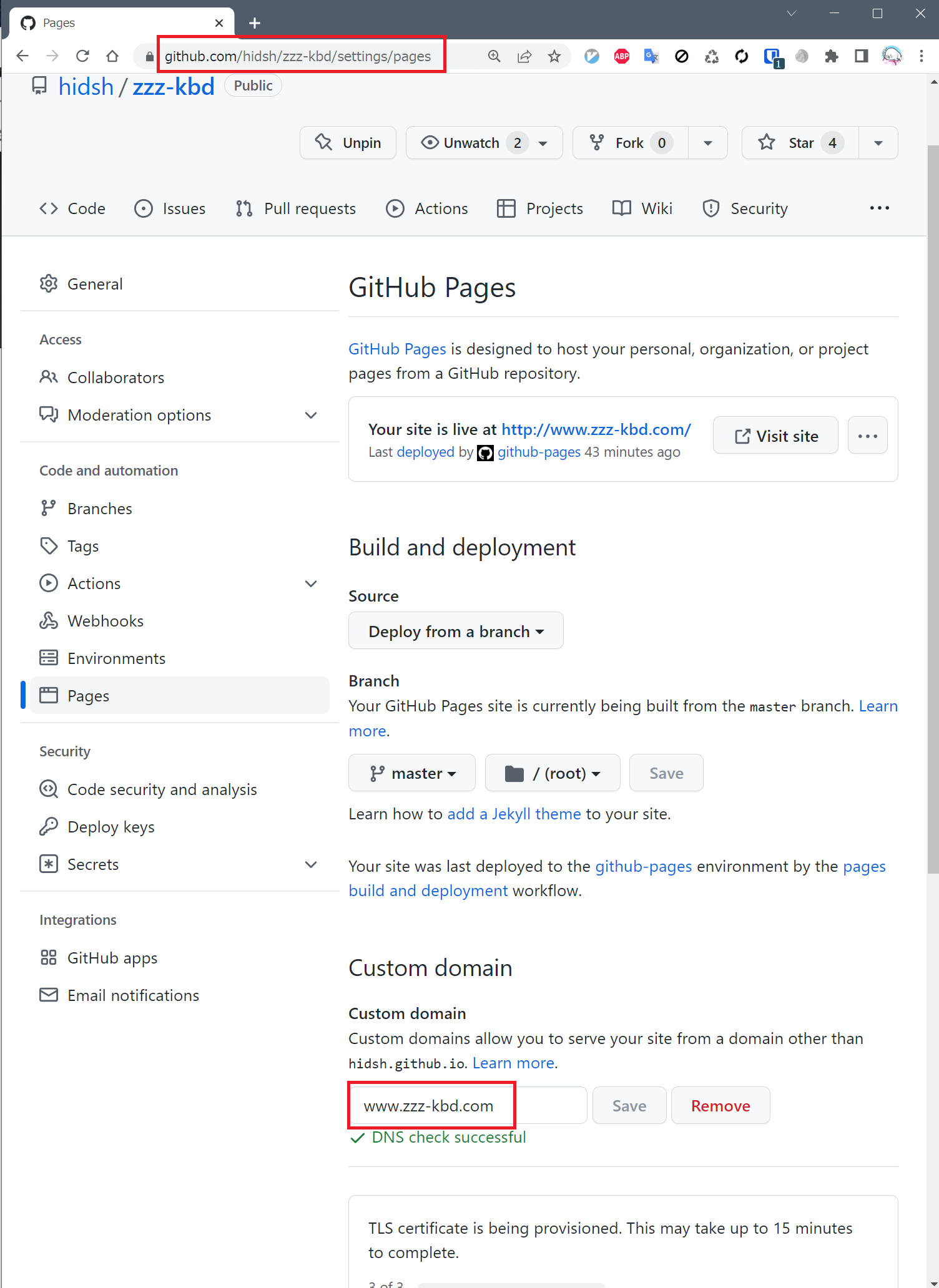Open the Extensions puzzle piece icon
Image resolution: width=939 pixels, height=1288 pixels.
[832, 56]
